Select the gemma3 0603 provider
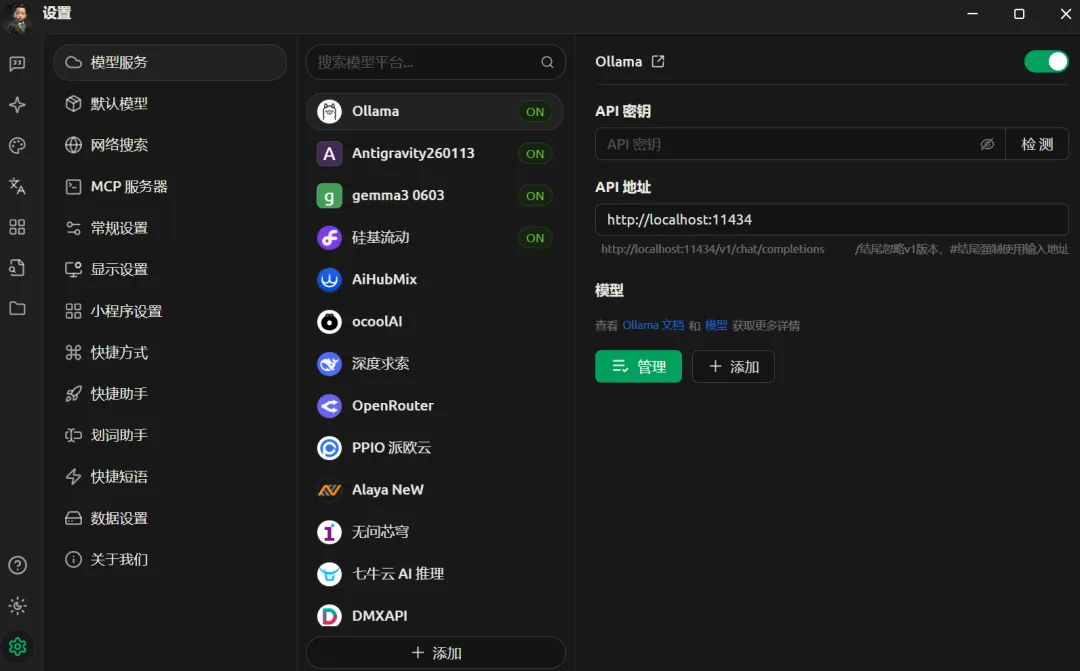The image size is (1080, 671). click(435, 195)
